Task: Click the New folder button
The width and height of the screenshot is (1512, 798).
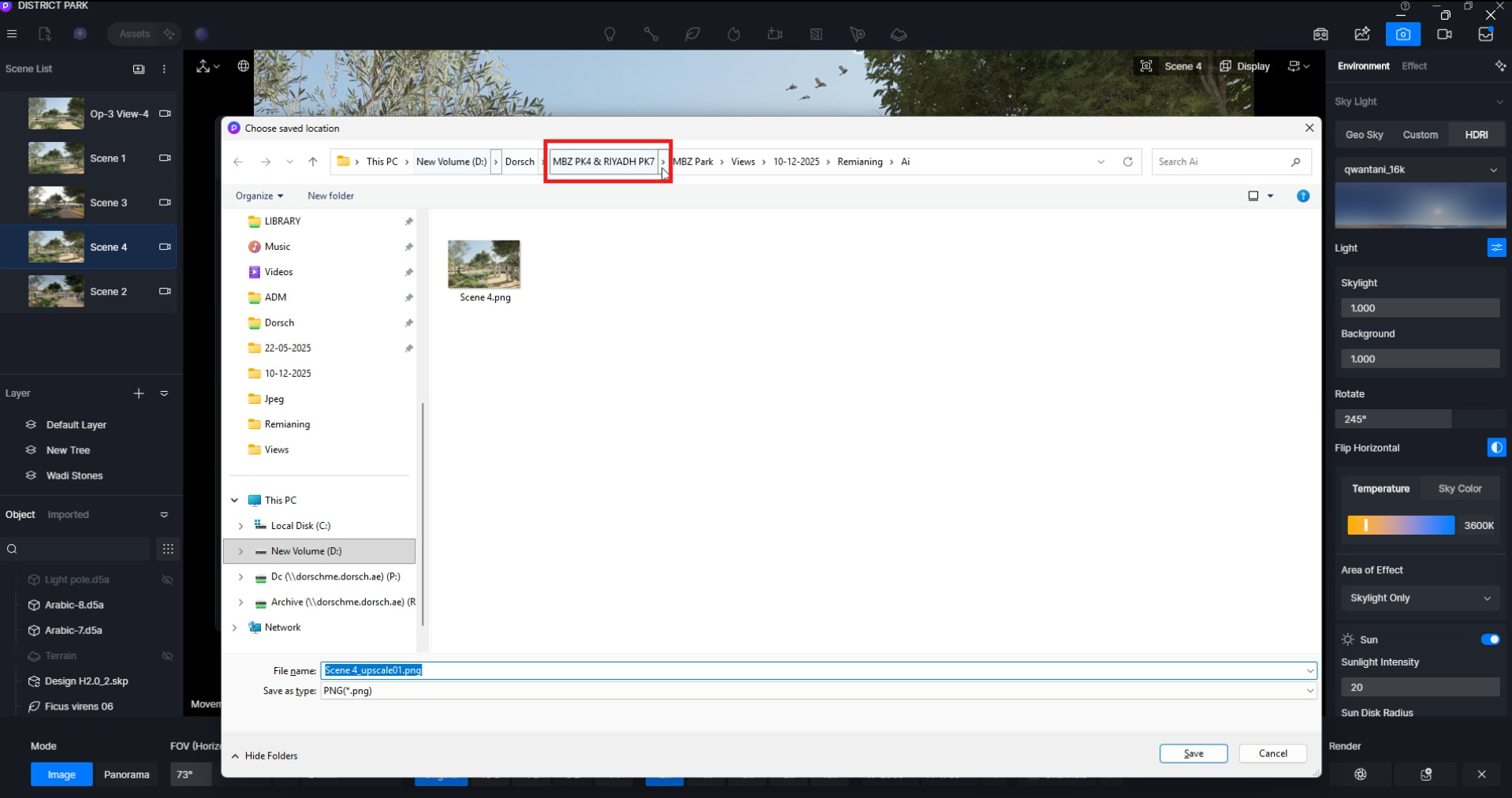Action: (x=330, y=196)
